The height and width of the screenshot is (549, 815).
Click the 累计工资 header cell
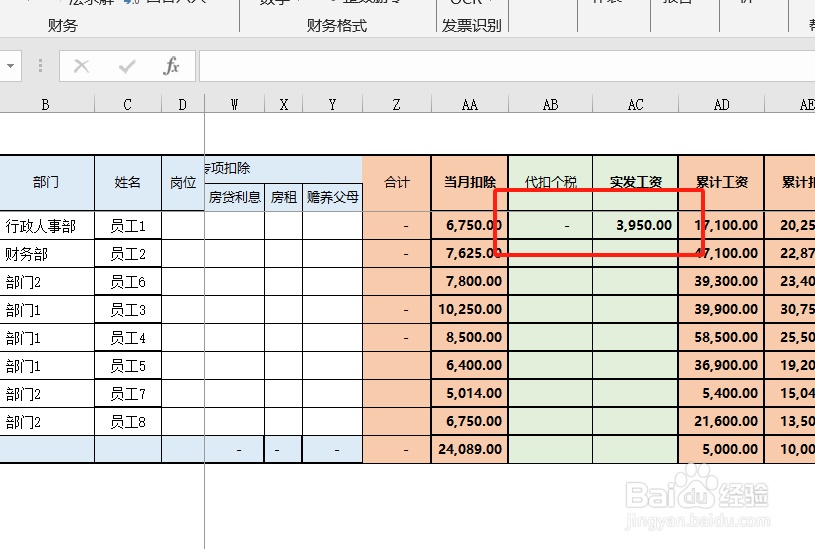click(x=721, y=183)
